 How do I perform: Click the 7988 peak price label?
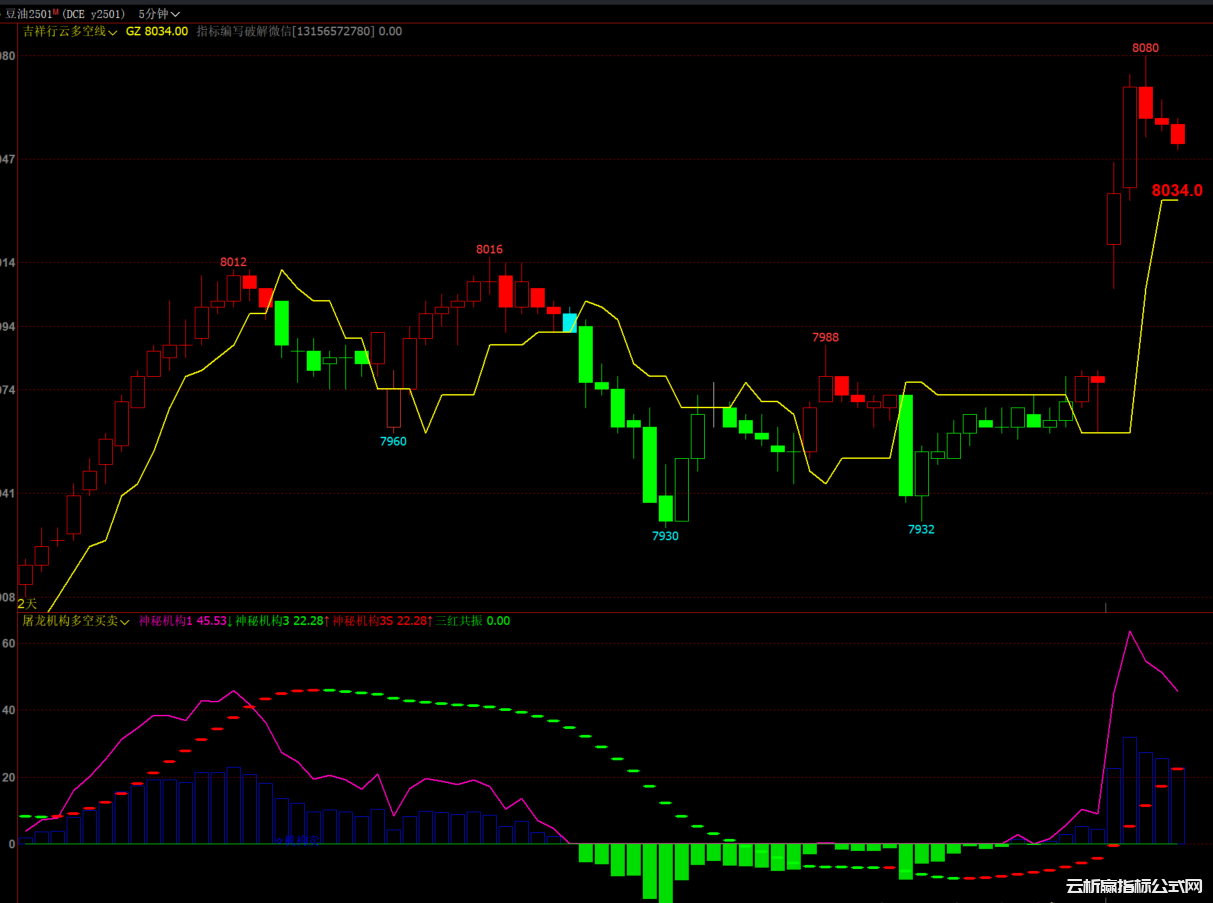coord(825,338)
